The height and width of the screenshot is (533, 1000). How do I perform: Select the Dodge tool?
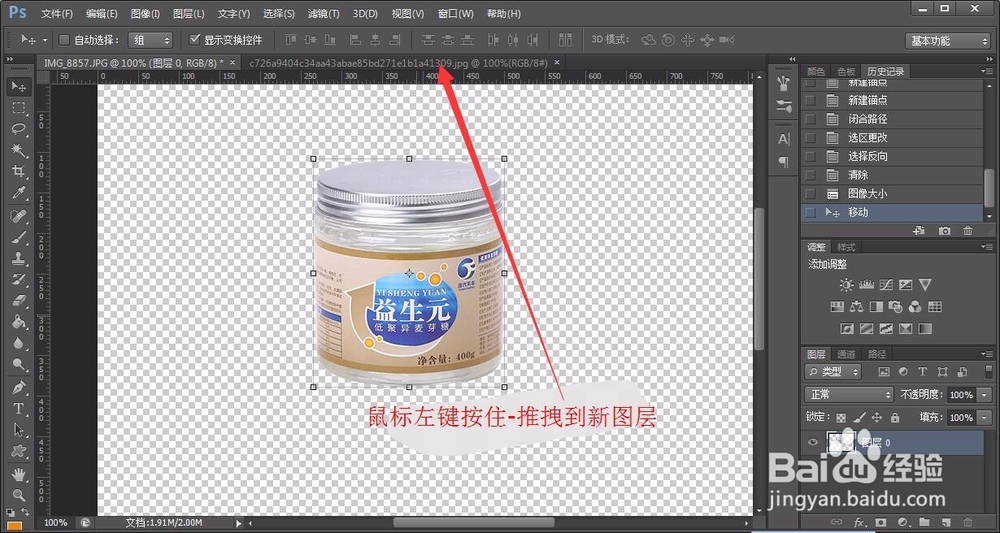18,364
